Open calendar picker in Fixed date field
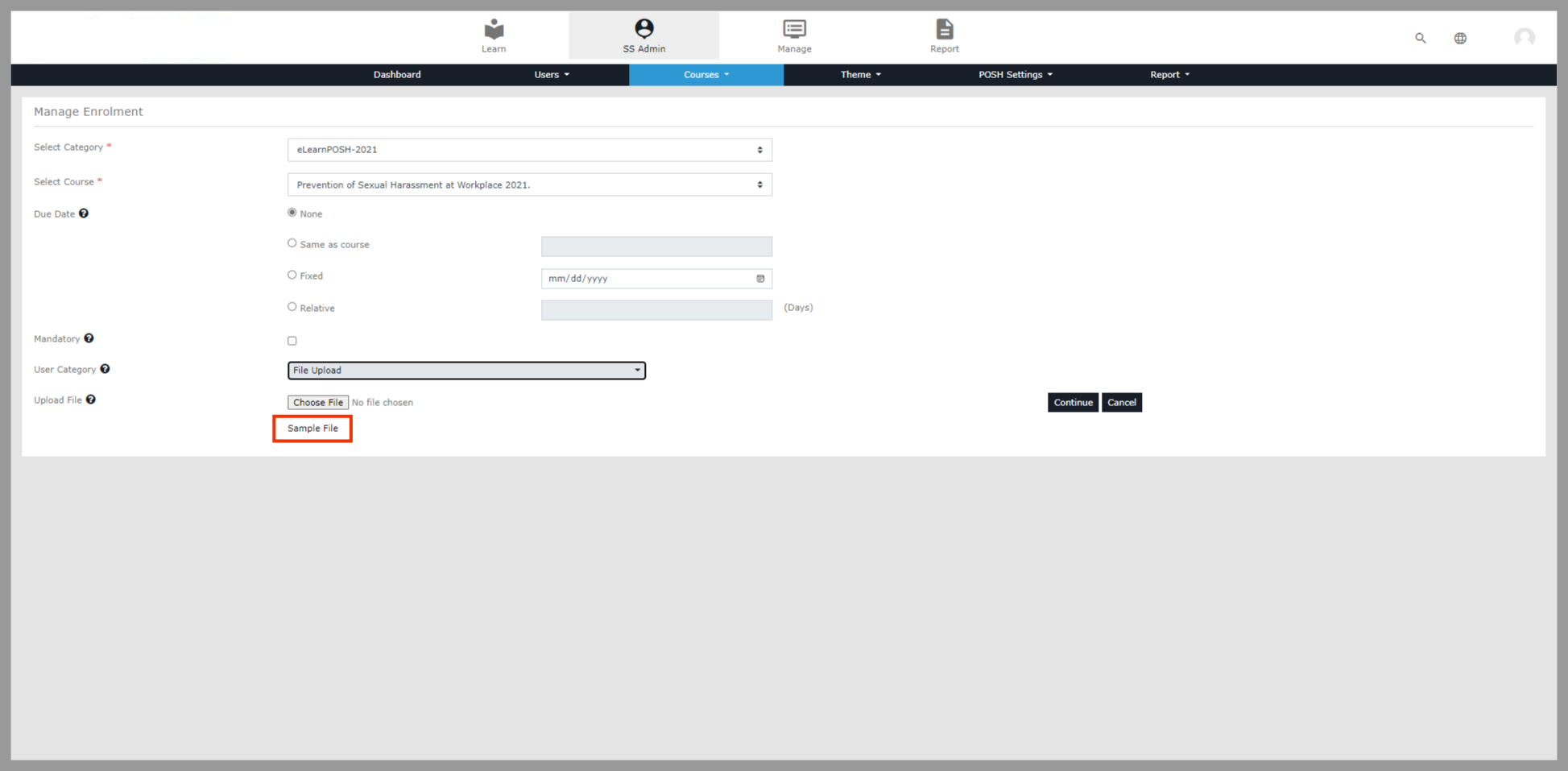 point(760,279)
